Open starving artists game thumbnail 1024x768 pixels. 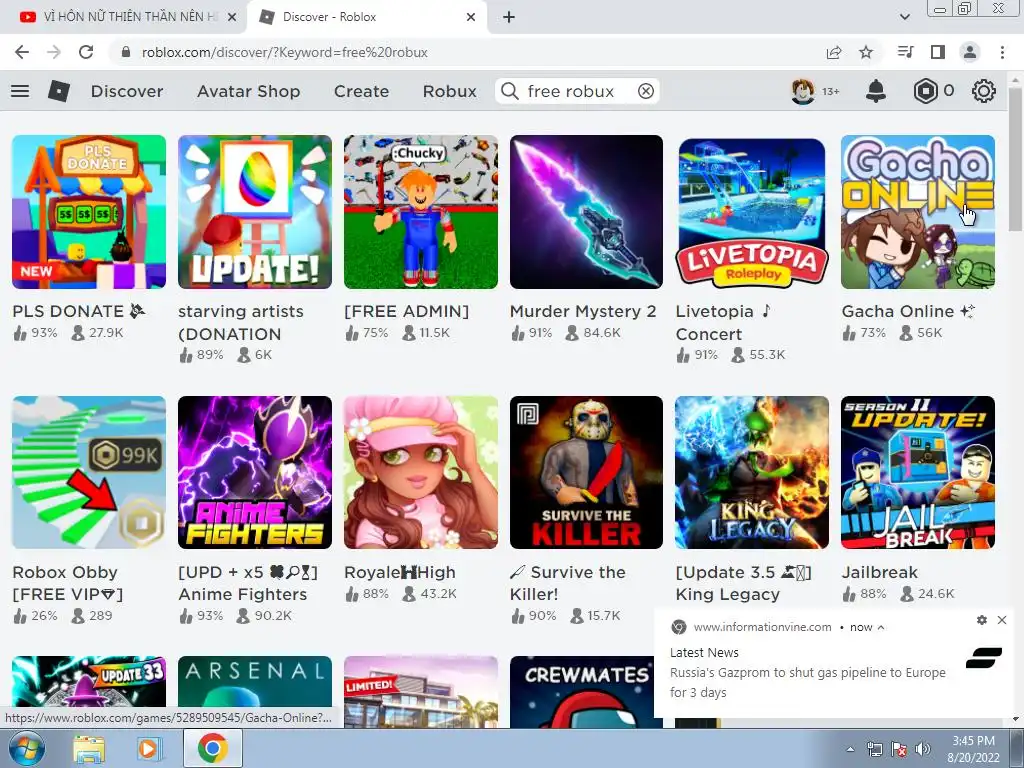click(255, 212)
